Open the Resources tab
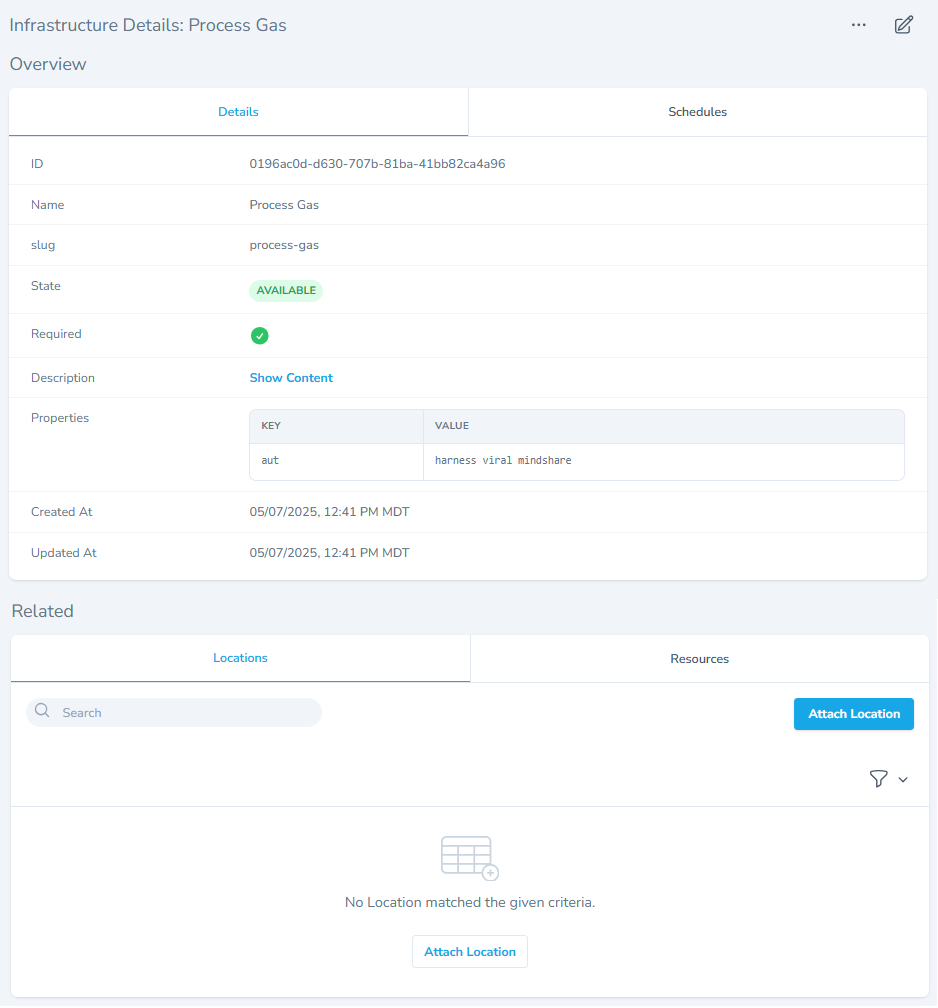The height and width of the screenshot is (1008, 938). (699, 659)
